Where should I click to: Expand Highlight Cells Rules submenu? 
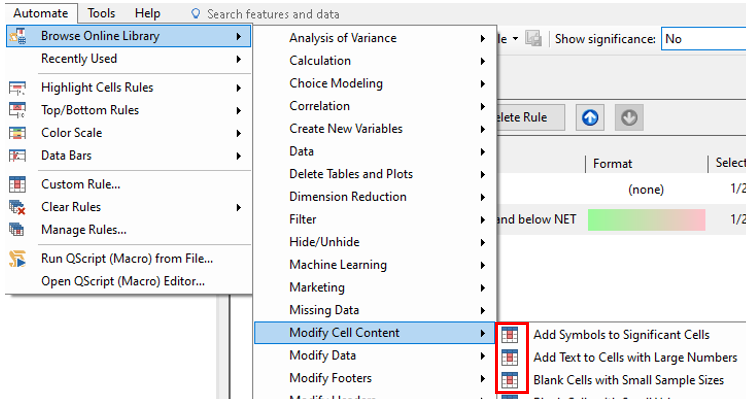tap(128, 88)
